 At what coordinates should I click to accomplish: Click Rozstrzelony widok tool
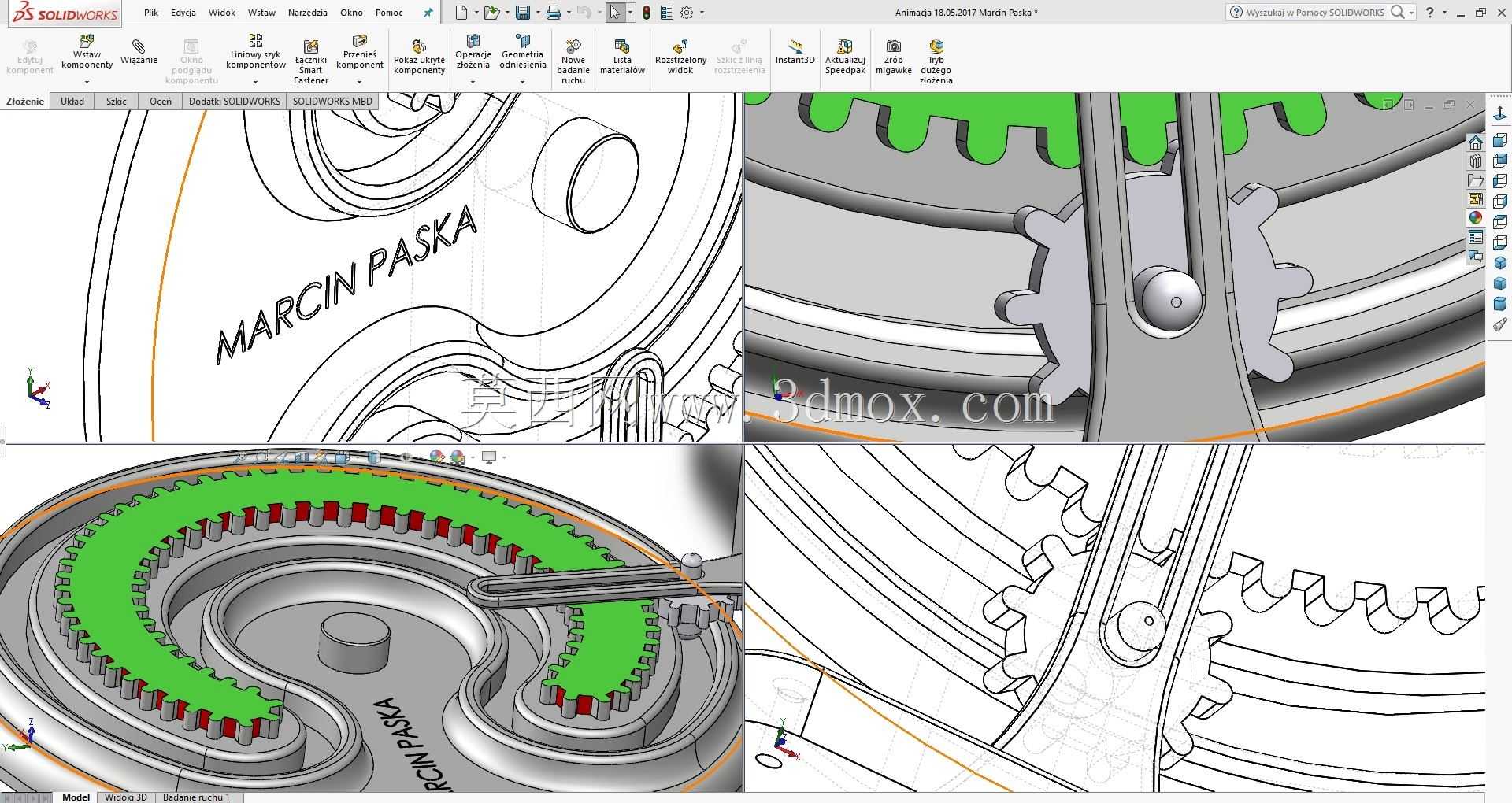click(680, 57)
